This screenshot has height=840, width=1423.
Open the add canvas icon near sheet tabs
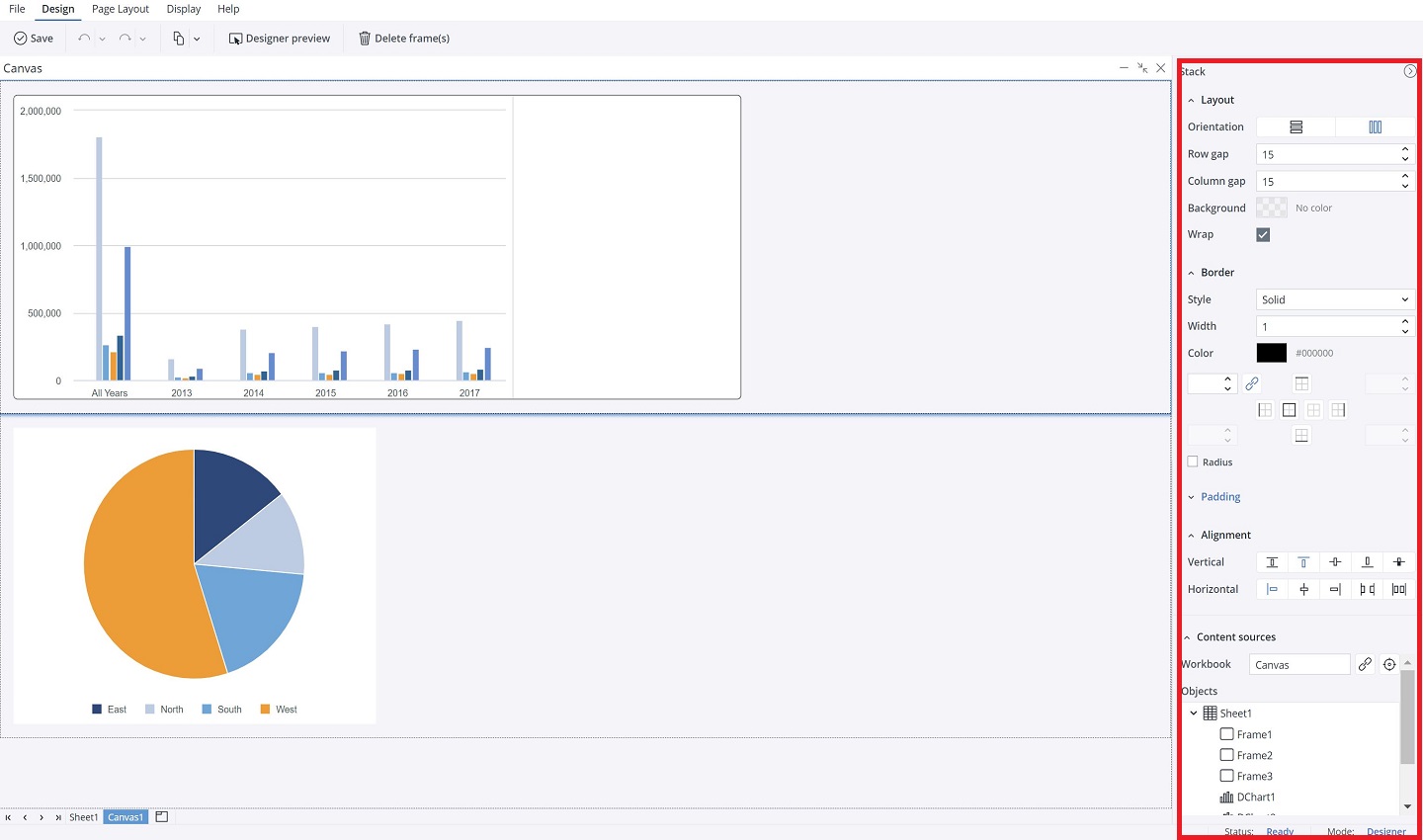(160, 816)
